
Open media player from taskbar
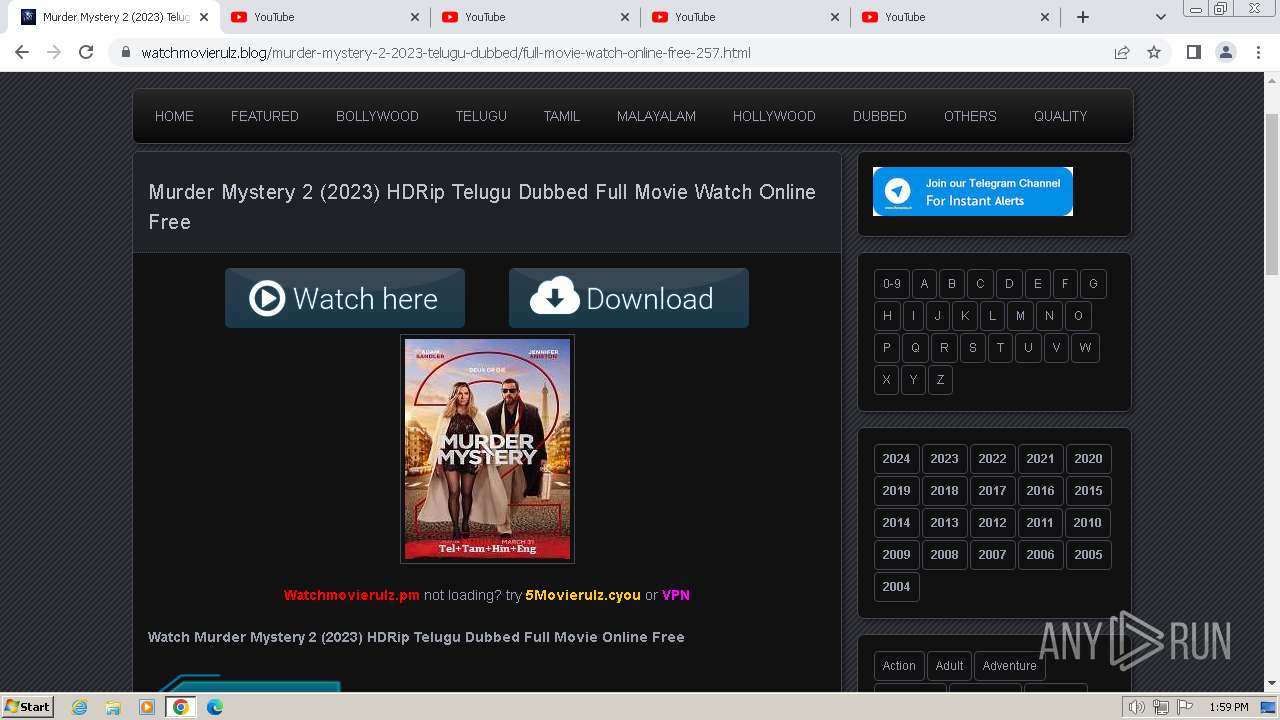click(147, 707)
